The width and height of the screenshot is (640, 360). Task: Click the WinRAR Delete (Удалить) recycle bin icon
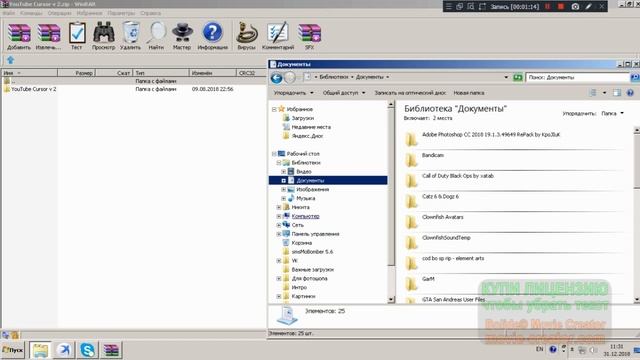coord(131,36)
